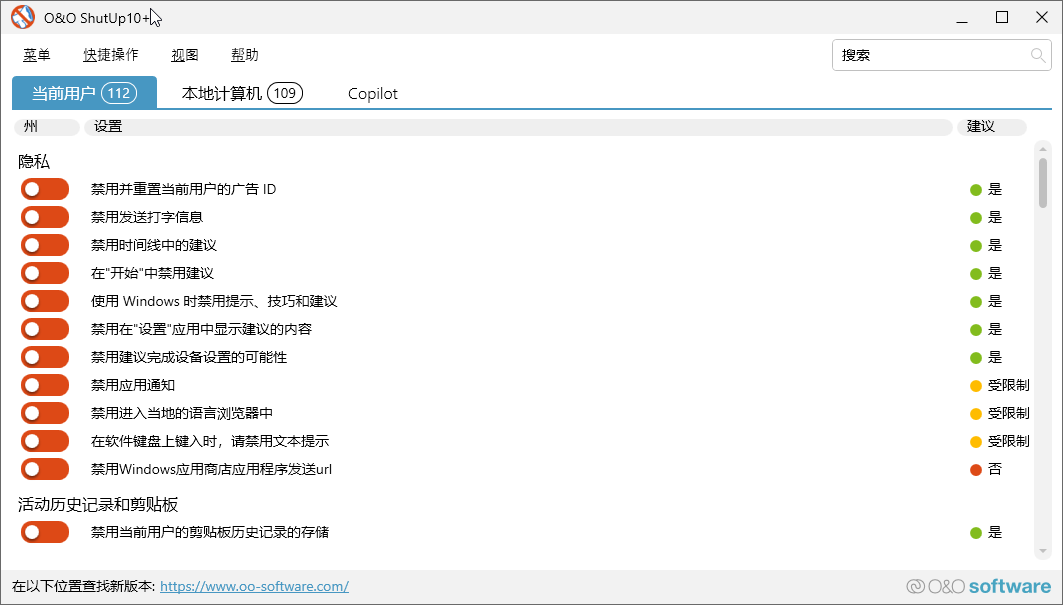Toggle 禁用并重置当前用户的广告 ID switch
This screenshot has width=1063, height=605.
click(45, 189)
